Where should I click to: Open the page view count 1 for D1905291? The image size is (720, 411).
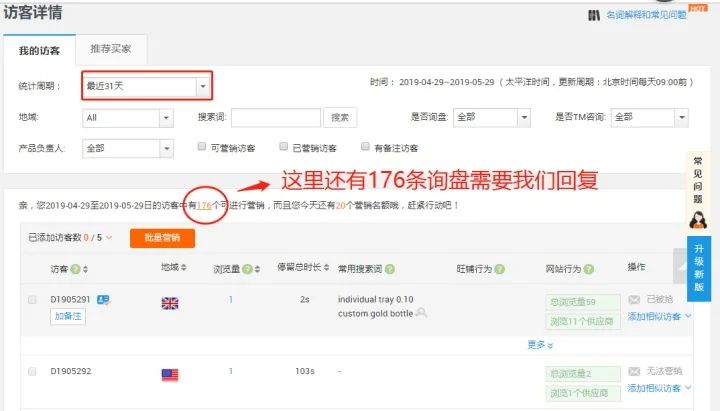(231, 299)
